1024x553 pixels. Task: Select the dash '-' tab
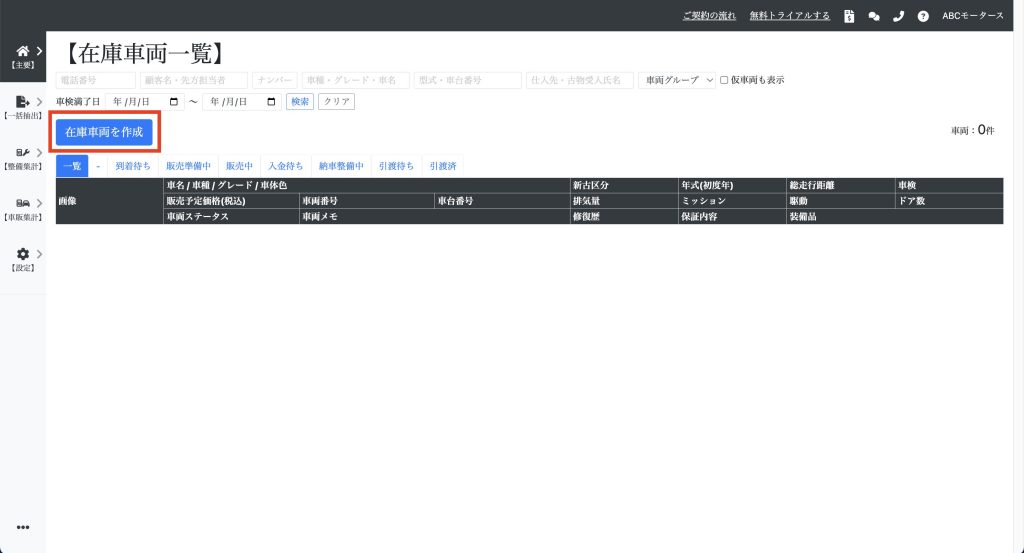[98, 166]
